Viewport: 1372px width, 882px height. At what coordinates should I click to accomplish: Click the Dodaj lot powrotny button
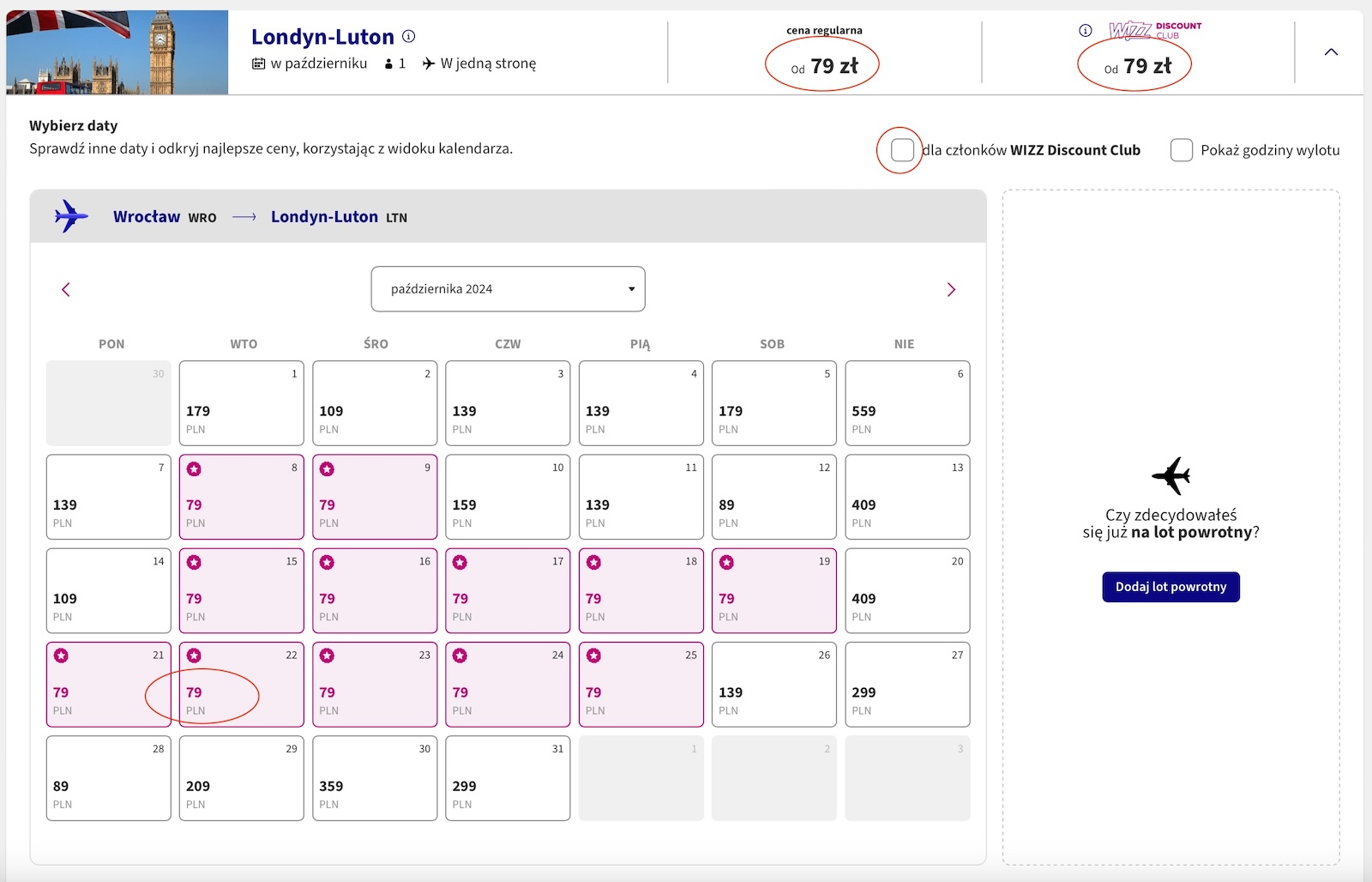(1171, 587)
